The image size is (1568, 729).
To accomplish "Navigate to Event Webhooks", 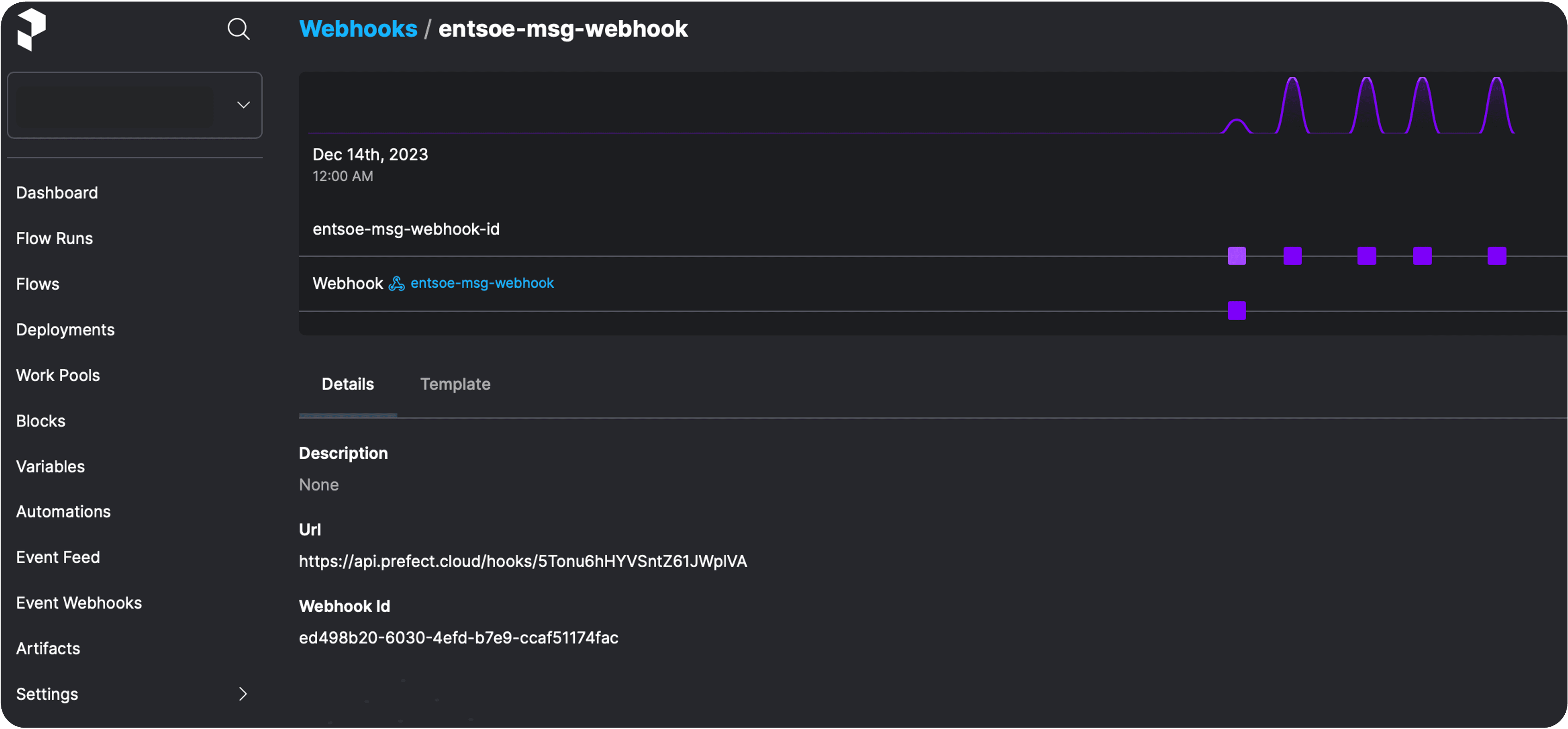I will coord(79,603).
